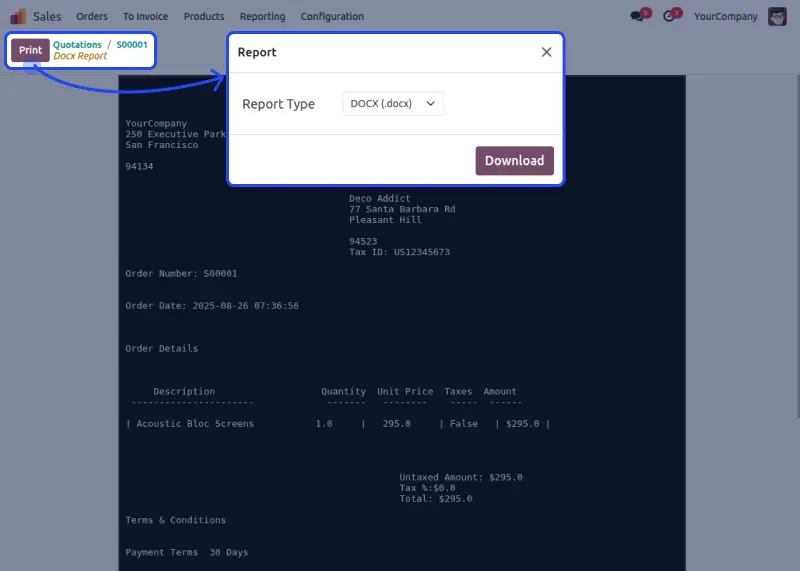The width and height of the screenshot is (800, 571).
Task: Open the user avatar menu
Action: coord(777,16)
